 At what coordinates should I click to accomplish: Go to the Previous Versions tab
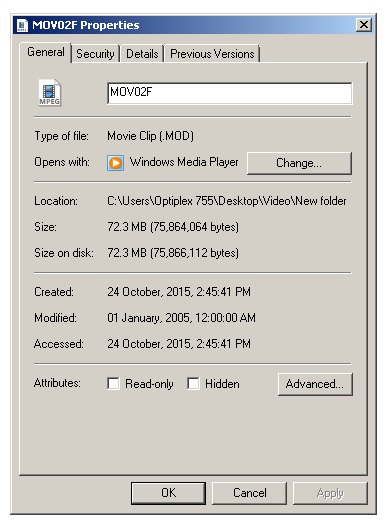coord(212,54)
